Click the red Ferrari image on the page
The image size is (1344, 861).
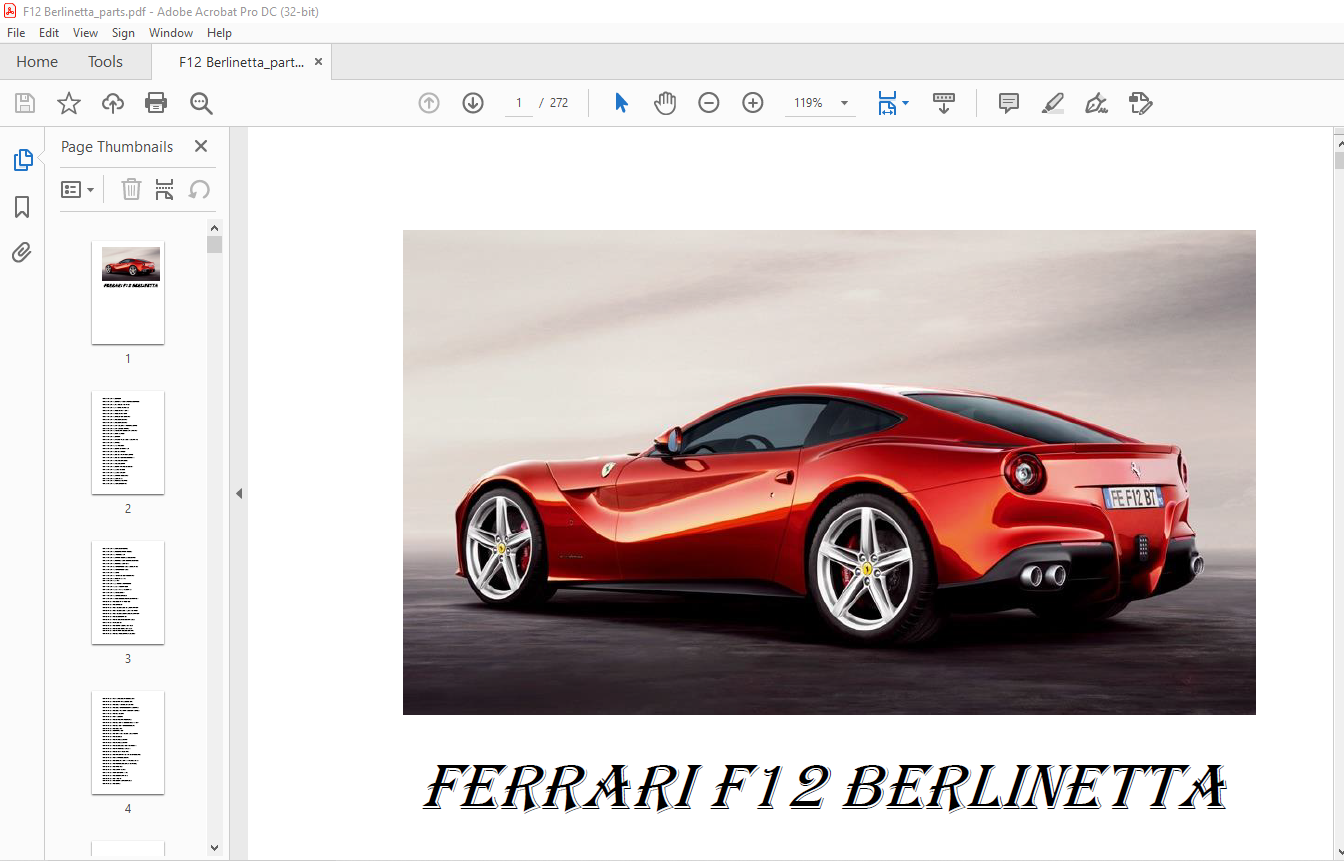pos(829,472)
